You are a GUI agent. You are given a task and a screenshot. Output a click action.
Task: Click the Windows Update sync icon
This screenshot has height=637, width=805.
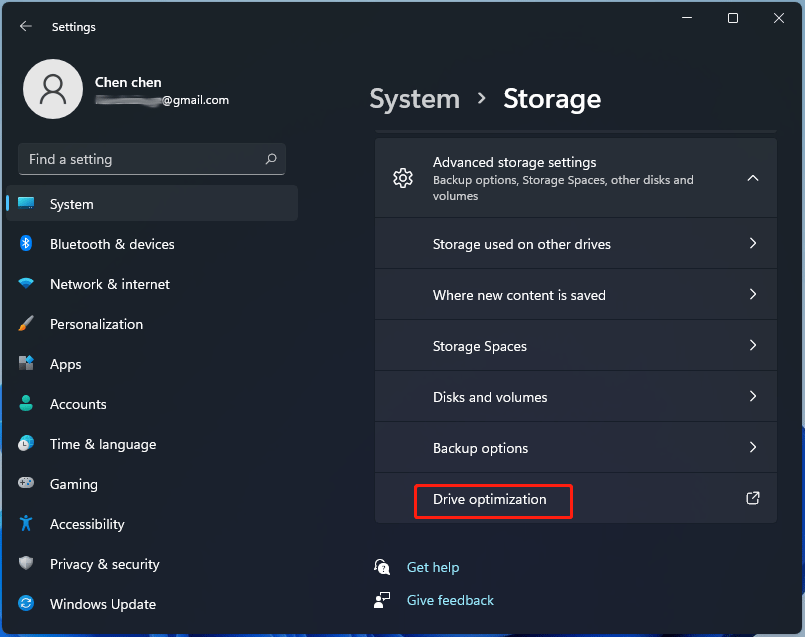pos(26,603)
